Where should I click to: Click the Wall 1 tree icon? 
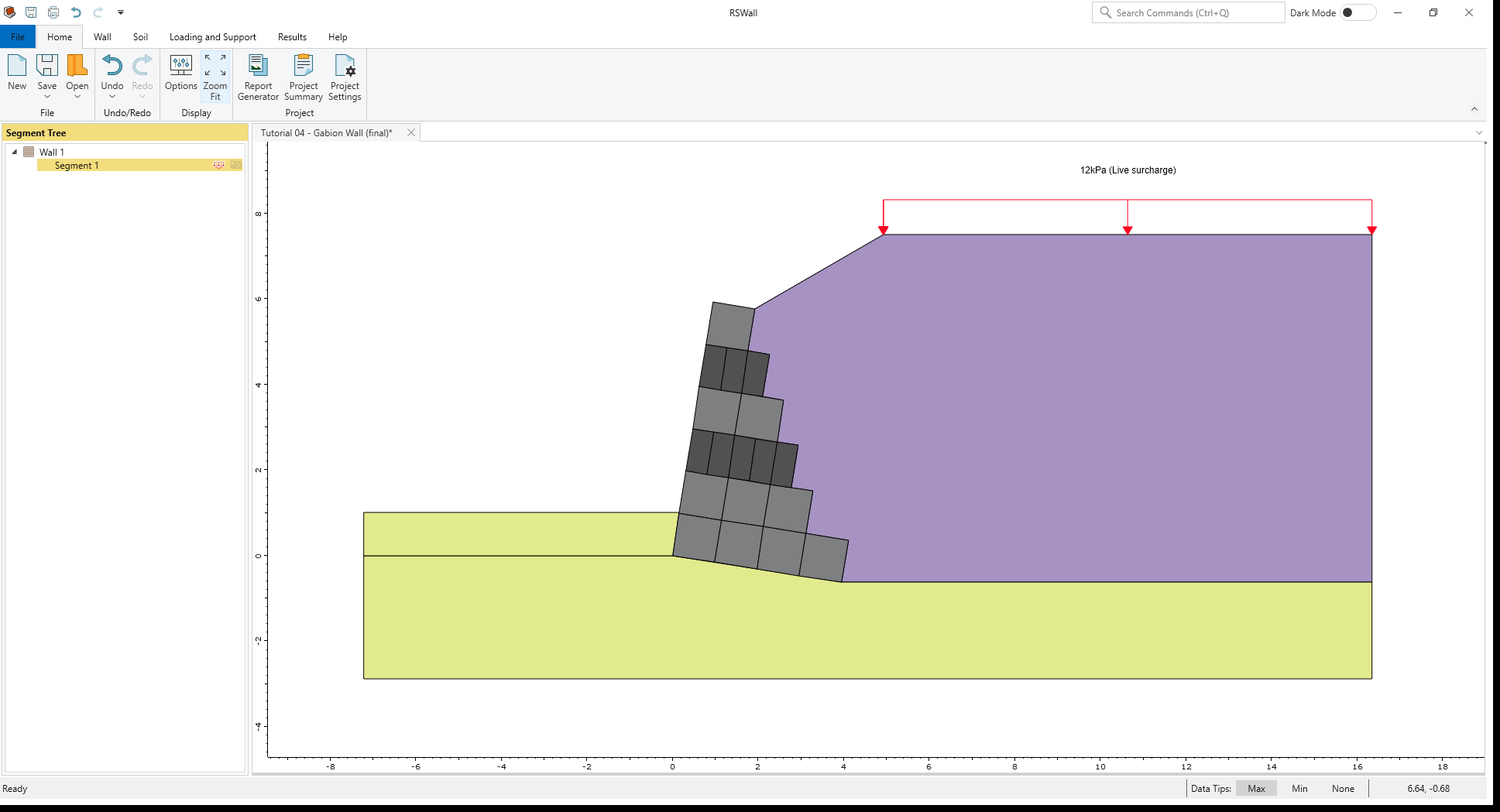tap(29, 152)
